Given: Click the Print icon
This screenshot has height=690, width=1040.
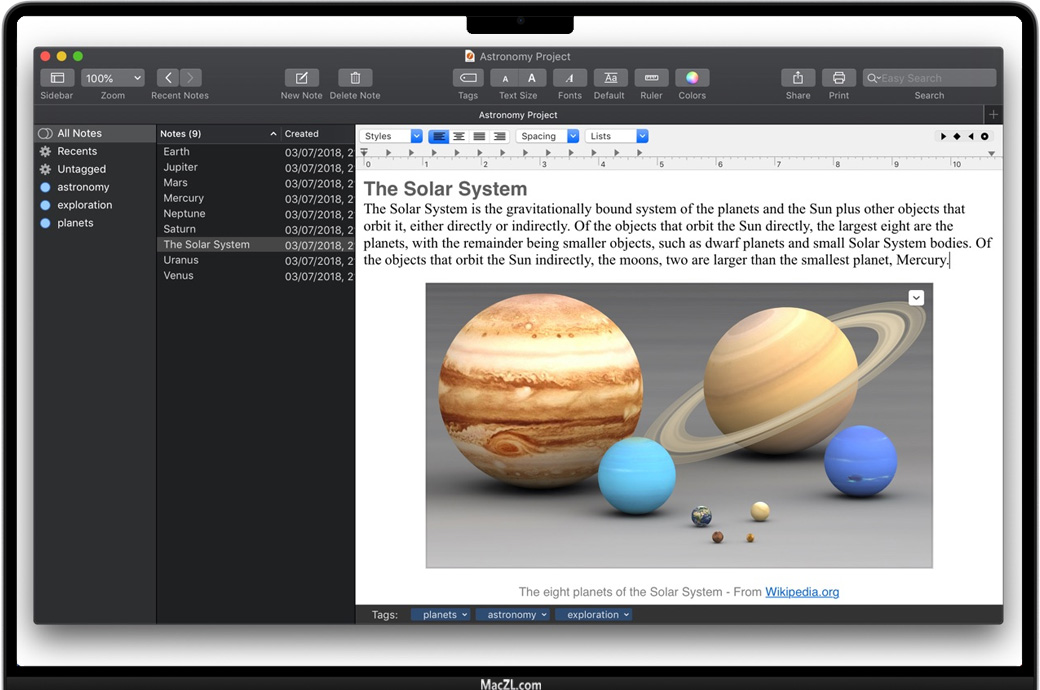Looking at the screenshot, I should (x=839, y=78).
